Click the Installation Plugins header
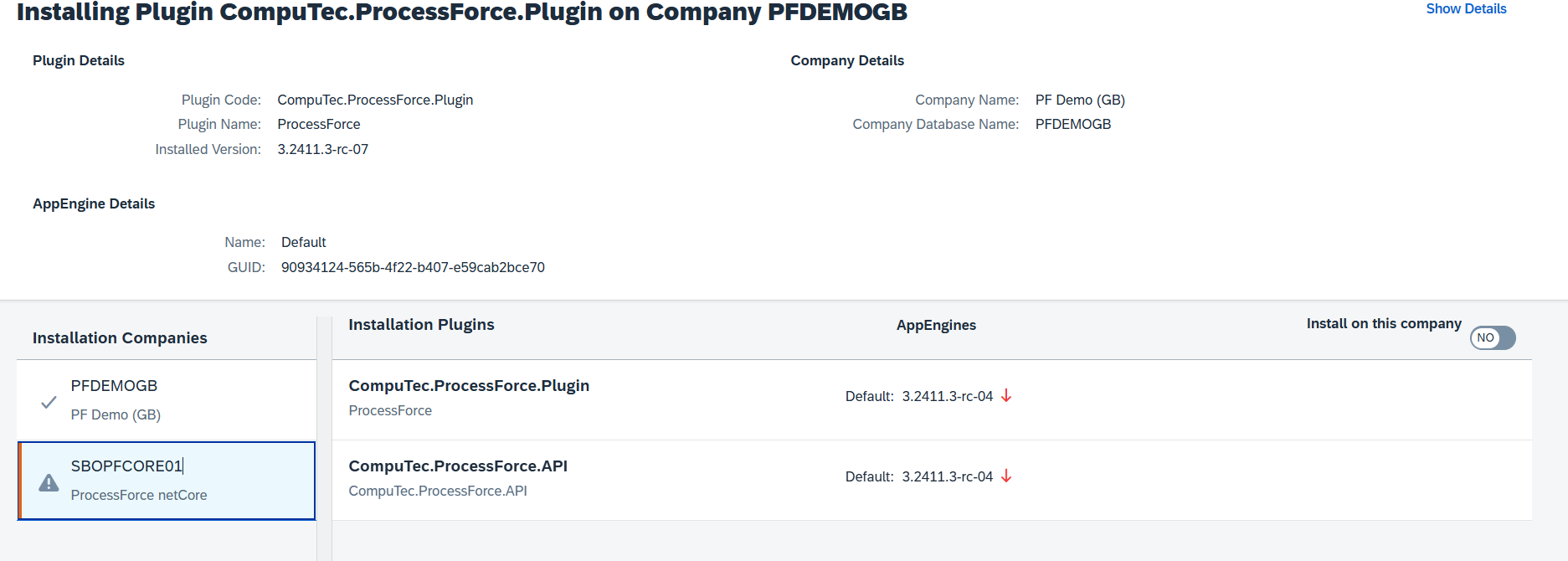Image resolution: width=1568 pixels, height=561 pixels. coord(421,325)
